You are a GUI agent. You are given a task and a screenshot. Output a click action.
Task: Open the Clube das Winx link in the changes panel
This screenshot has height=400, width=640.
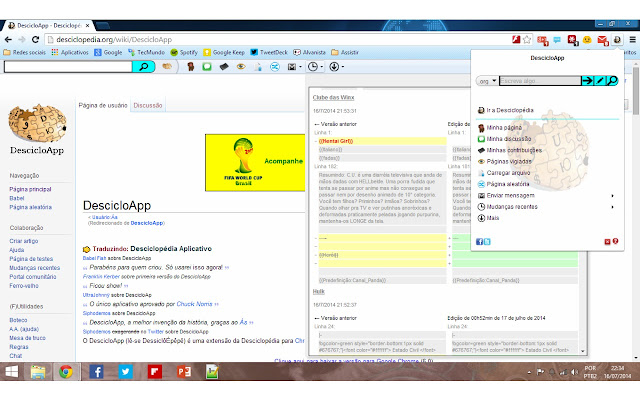[333, 98]
